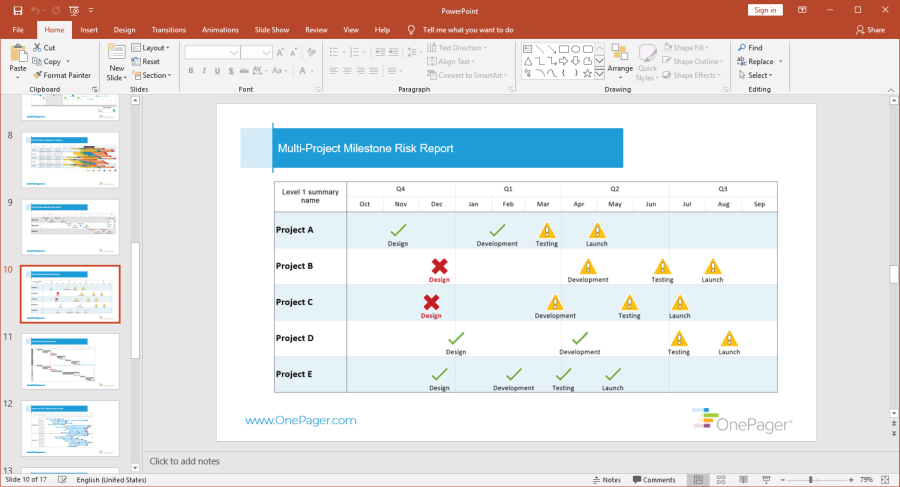
Task: Click the Paste clipboard icon
Action: [18, 54]
